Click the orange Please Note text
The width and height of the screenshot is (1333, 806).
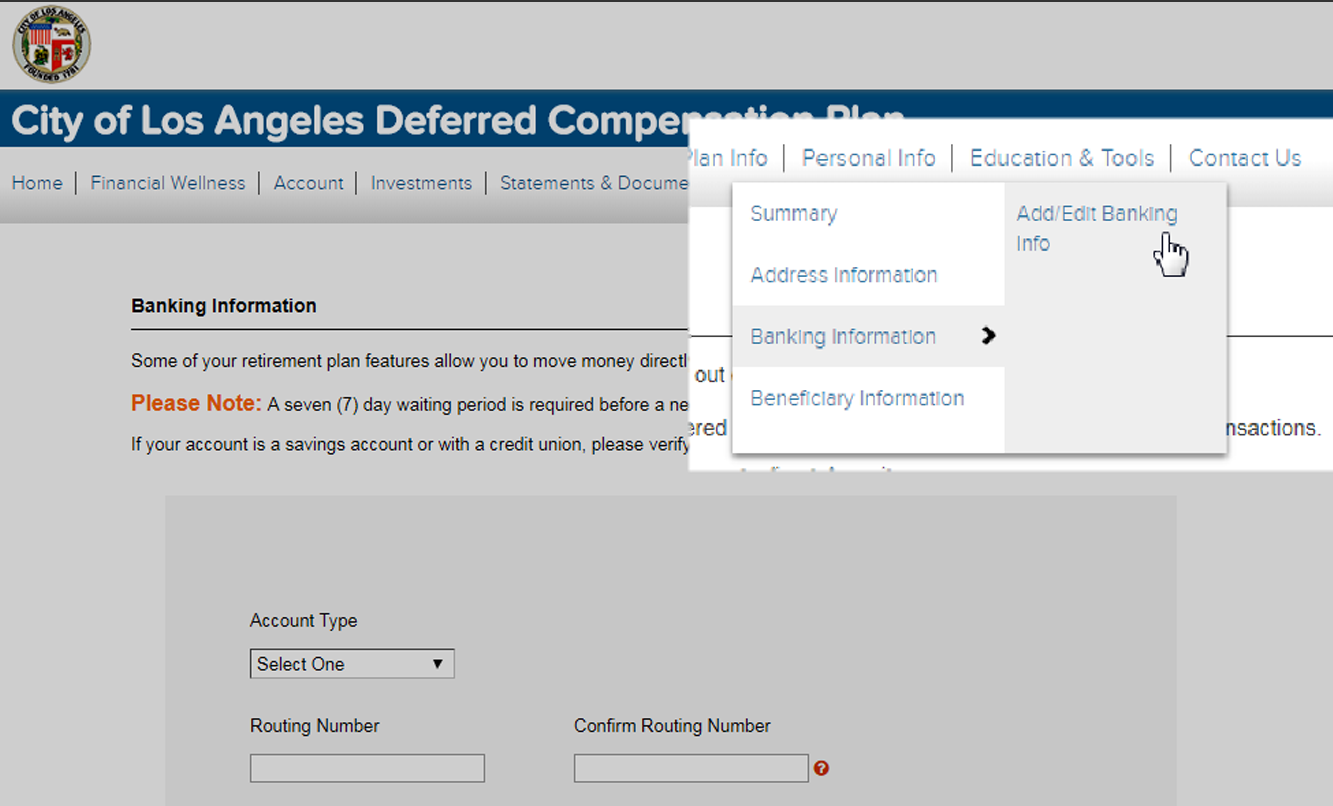coord(196,404)
